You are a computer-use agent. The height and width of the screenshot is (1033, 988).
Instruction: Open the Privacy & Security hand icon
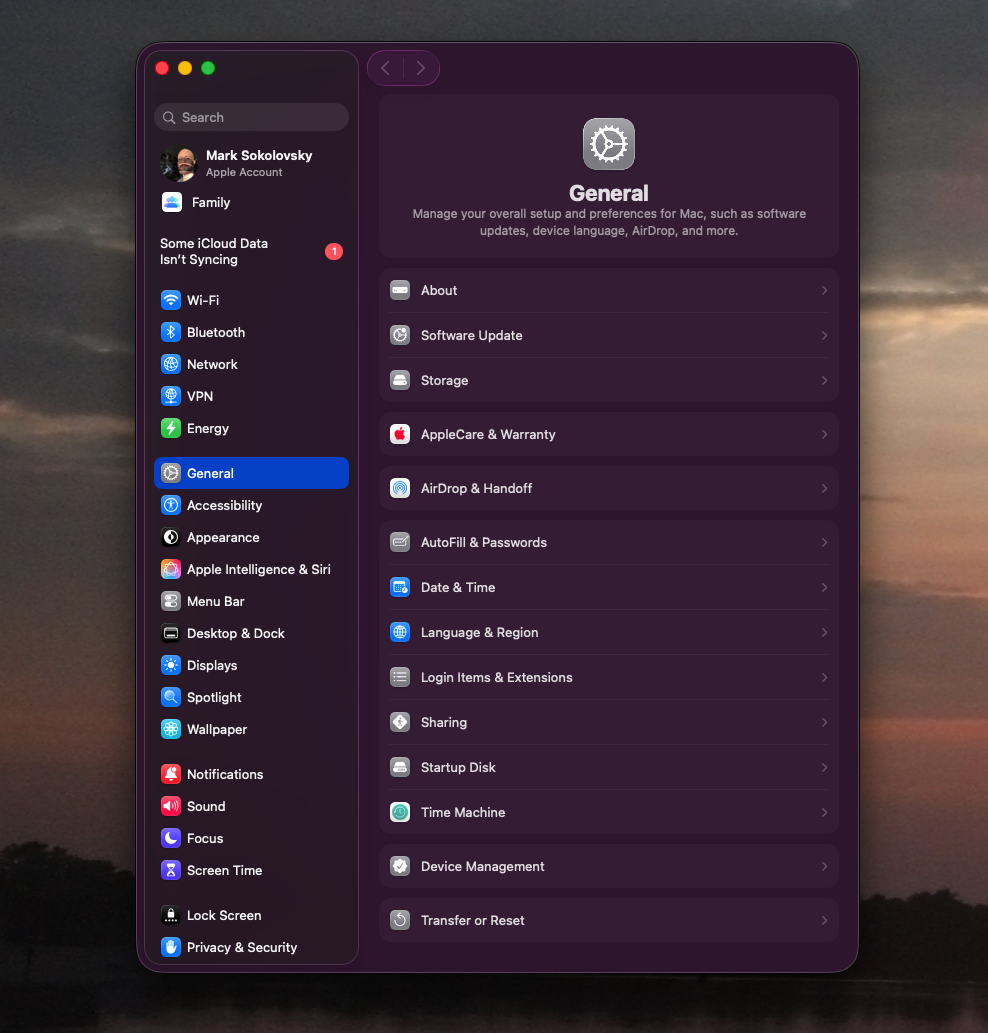(x=171, y=947)
